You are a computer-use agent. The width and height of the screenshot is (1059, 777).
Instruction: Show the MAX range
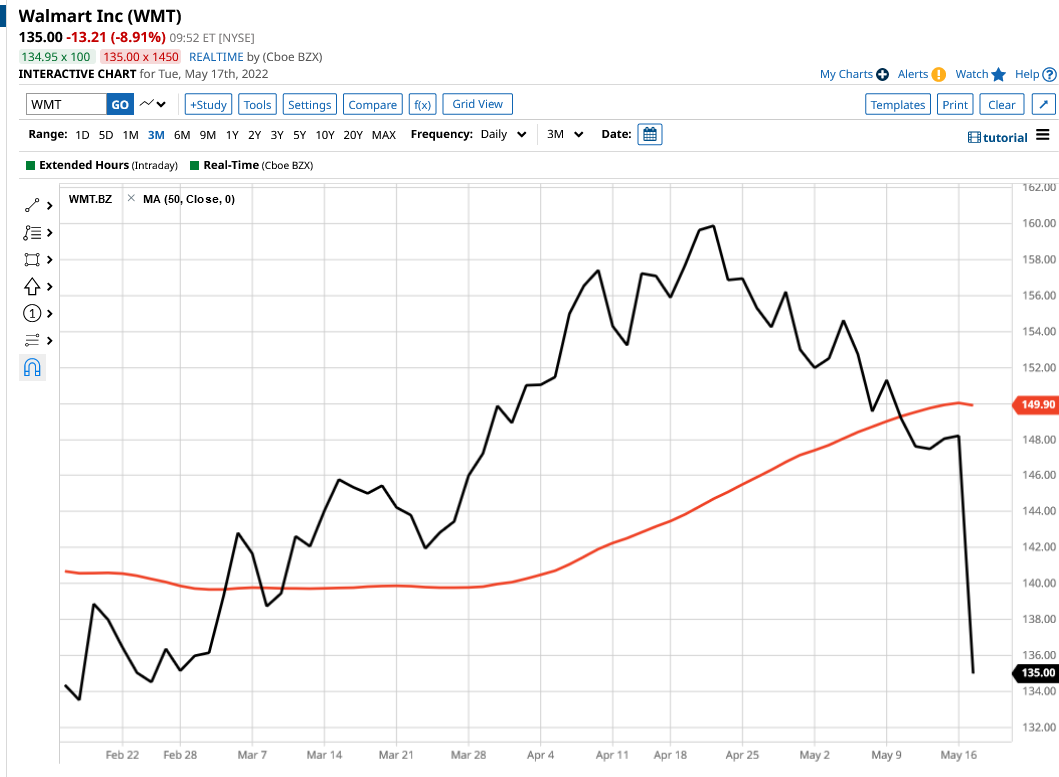point(384,135)
